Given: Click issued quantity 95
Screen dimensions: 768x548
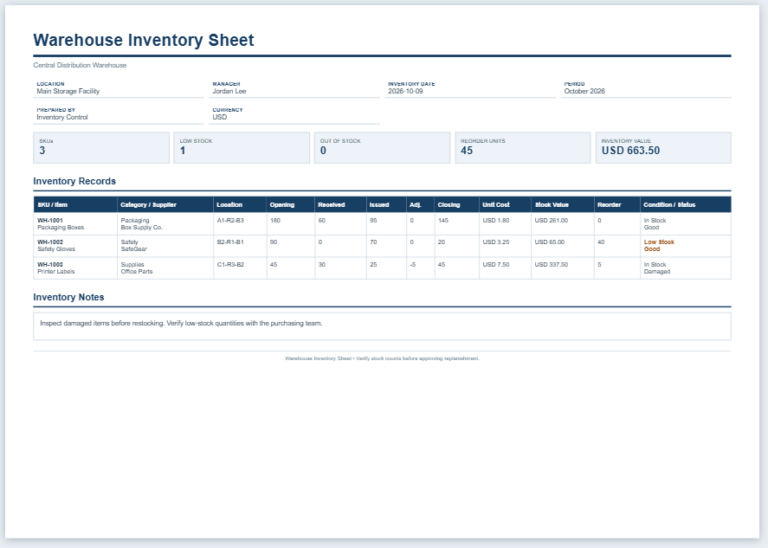Looking at the screenshot, I should 373,220.
